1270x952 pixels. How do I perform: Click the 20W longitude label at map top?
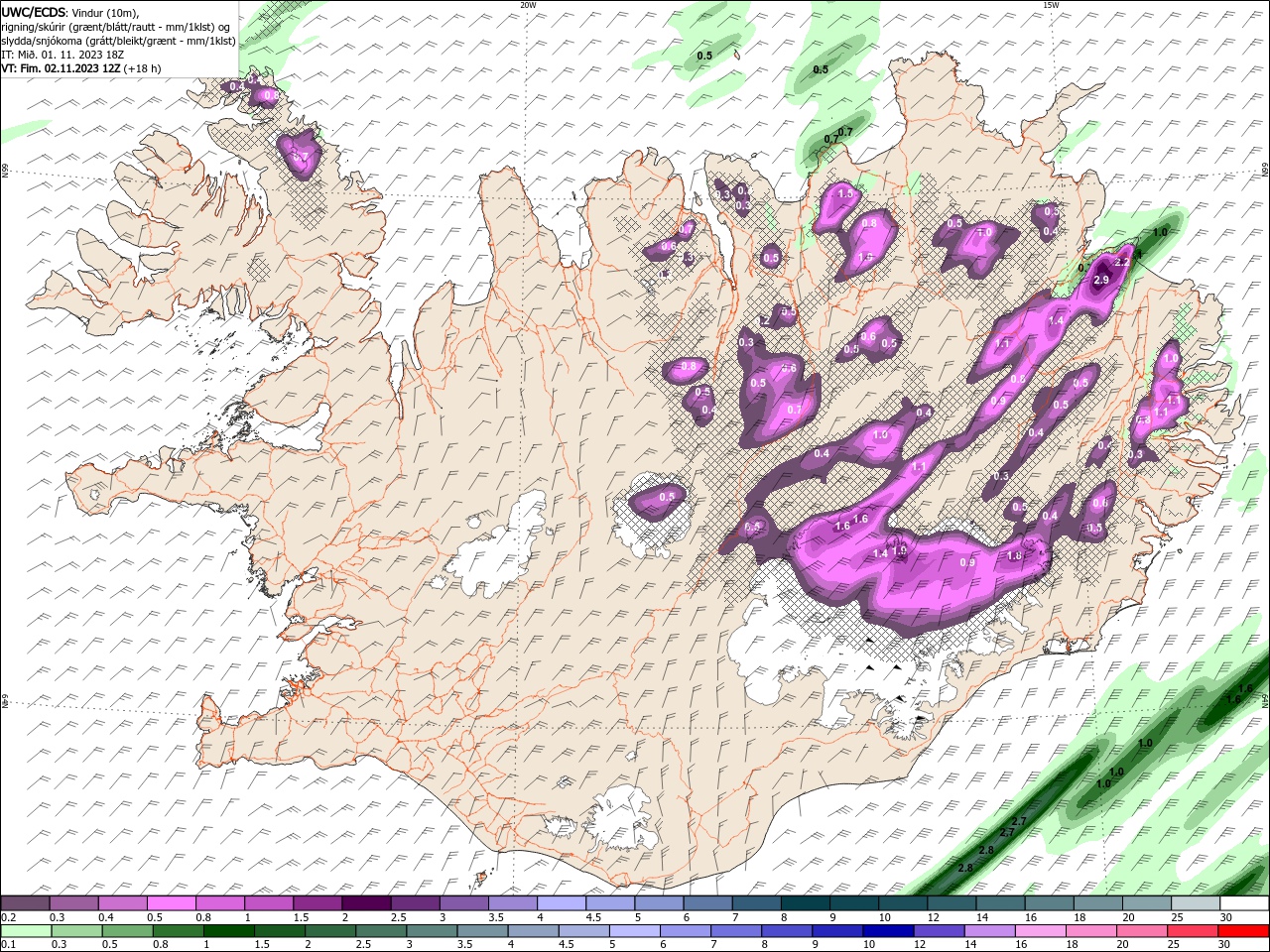tap(528, 4)
